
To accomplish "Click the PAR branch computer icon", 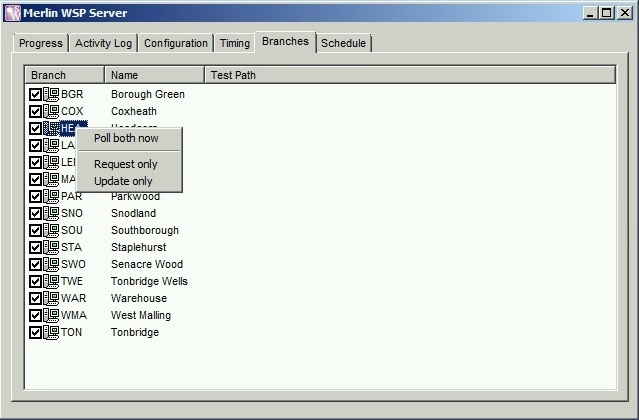I will [x=51, y=196].
